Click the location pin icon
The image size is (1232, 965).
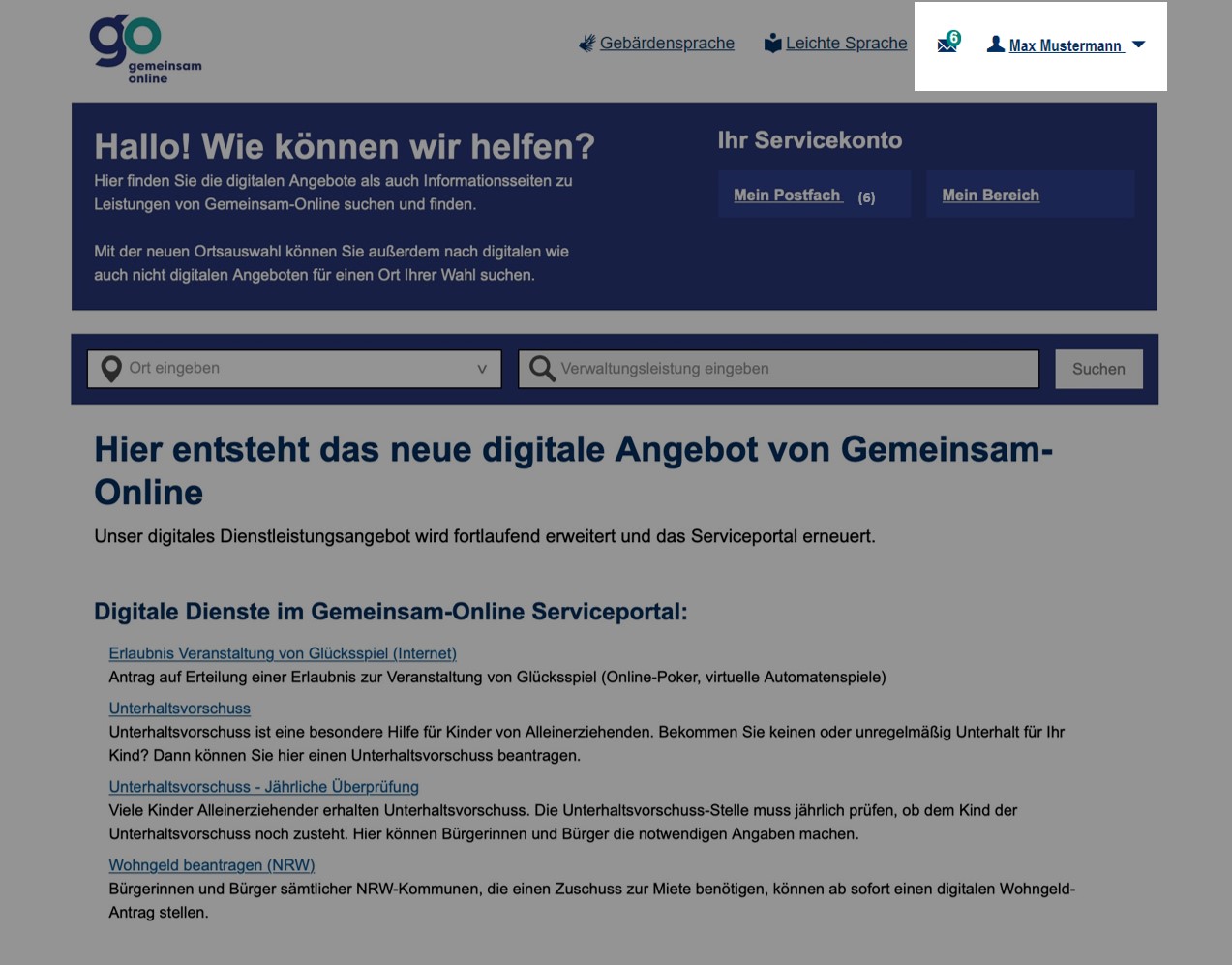pos(111,370)
